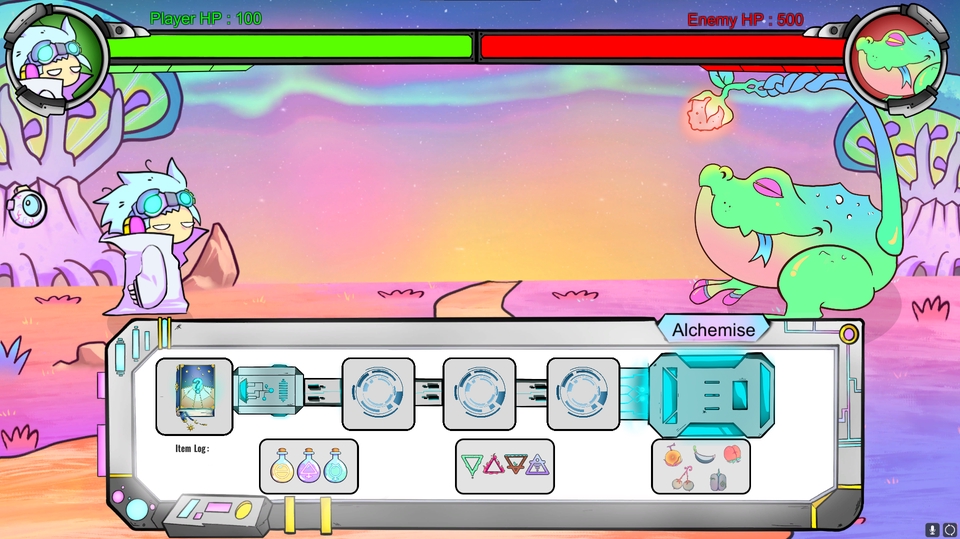
Task: Click the Player HP : 100 label
Action: pyautogui.click(x=206, y=18)
